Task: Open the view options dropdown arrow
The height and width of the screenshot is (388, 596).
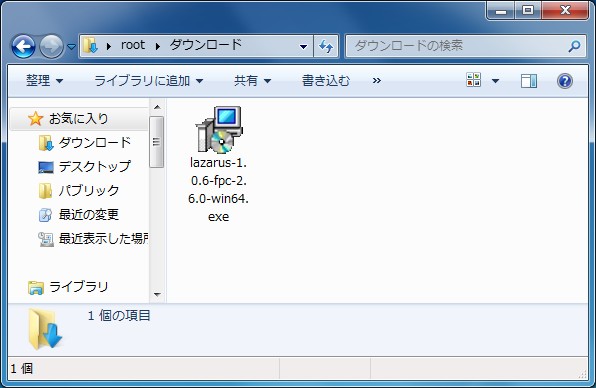Action: 495,81
